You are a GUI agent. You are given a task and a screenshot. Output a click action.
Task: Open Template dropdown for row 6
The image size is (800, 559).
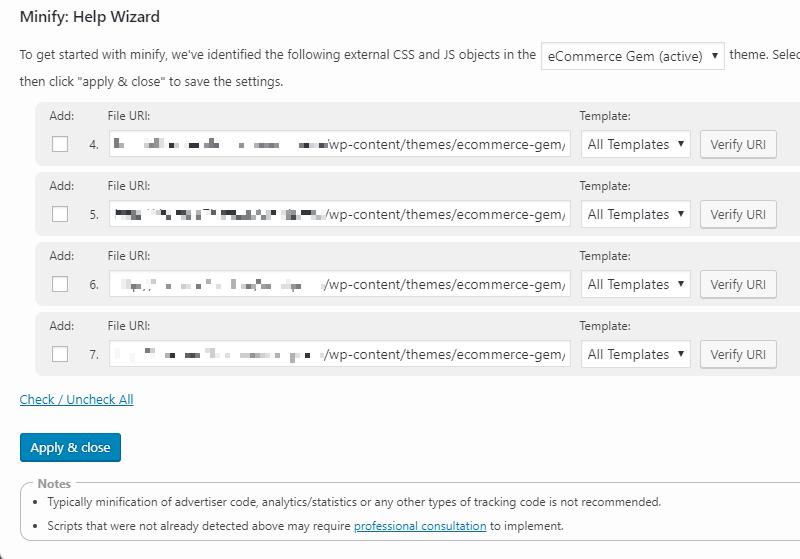(636, 284)
